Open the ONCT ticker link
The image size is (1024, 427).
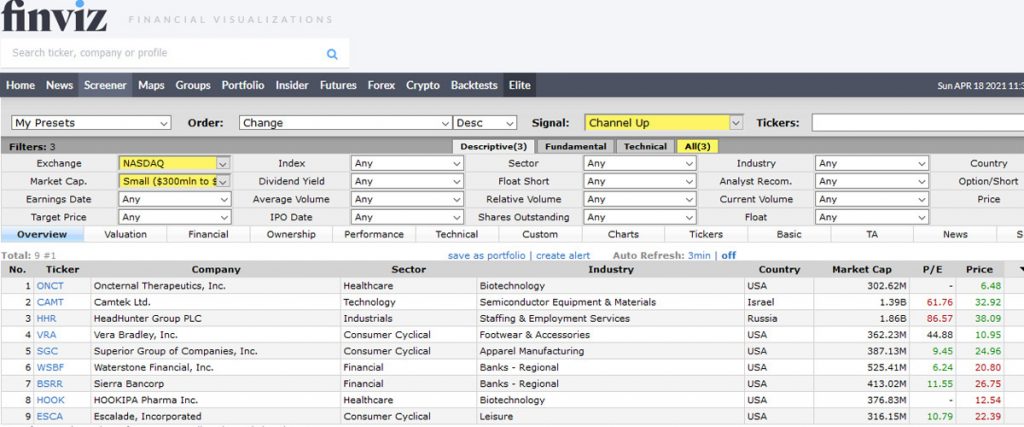click(x=50, y=286)
